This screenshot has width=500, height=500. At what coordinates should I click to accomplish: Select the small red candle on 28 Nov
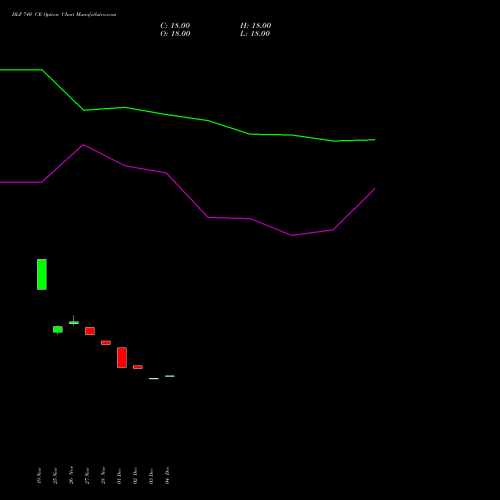coord(106,342)
